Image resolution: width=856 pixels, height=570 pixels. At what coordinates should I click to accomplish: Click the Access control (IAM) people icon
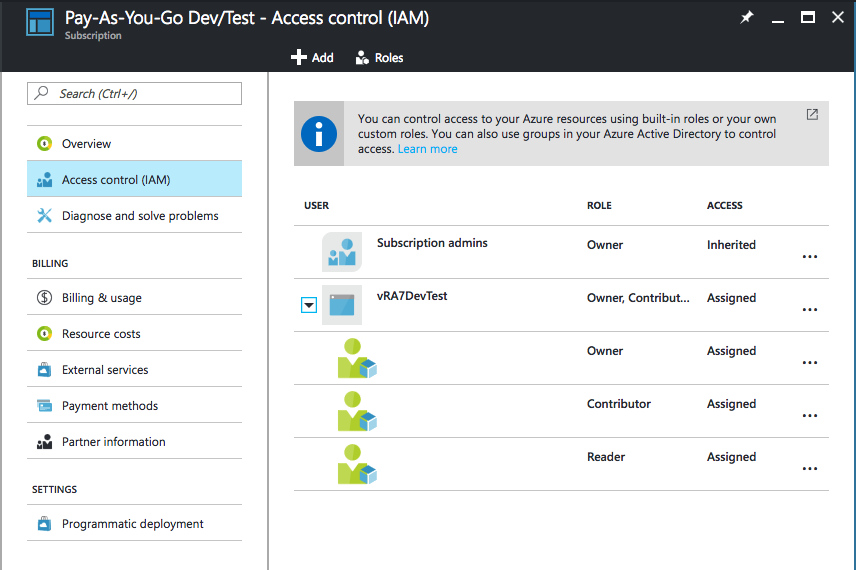(x=44, y=180)
